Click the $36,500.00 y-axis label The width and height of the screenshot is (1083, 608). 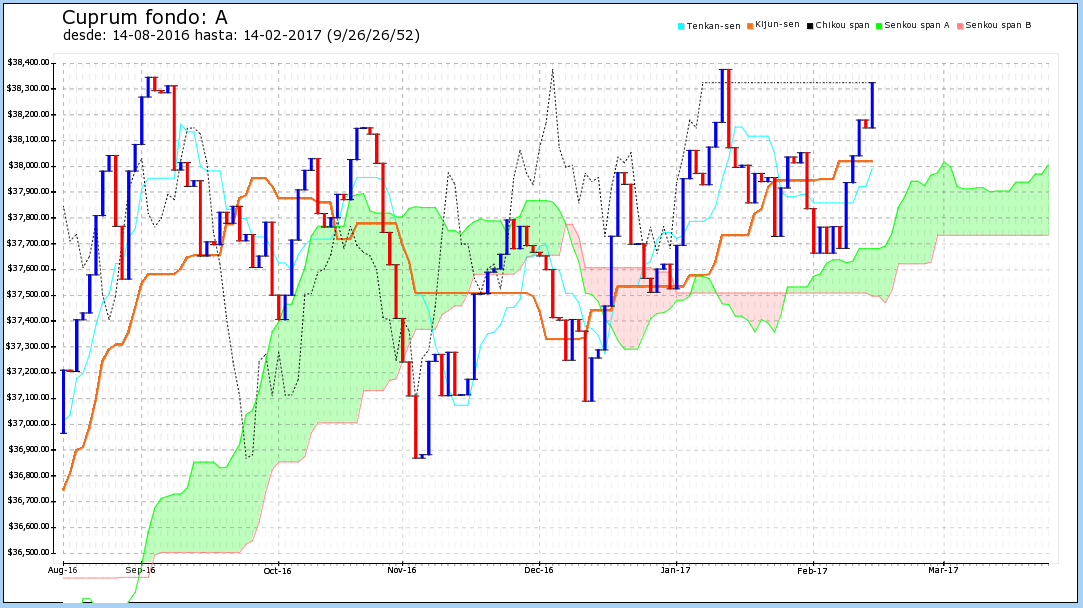click(x=28, y=553)
